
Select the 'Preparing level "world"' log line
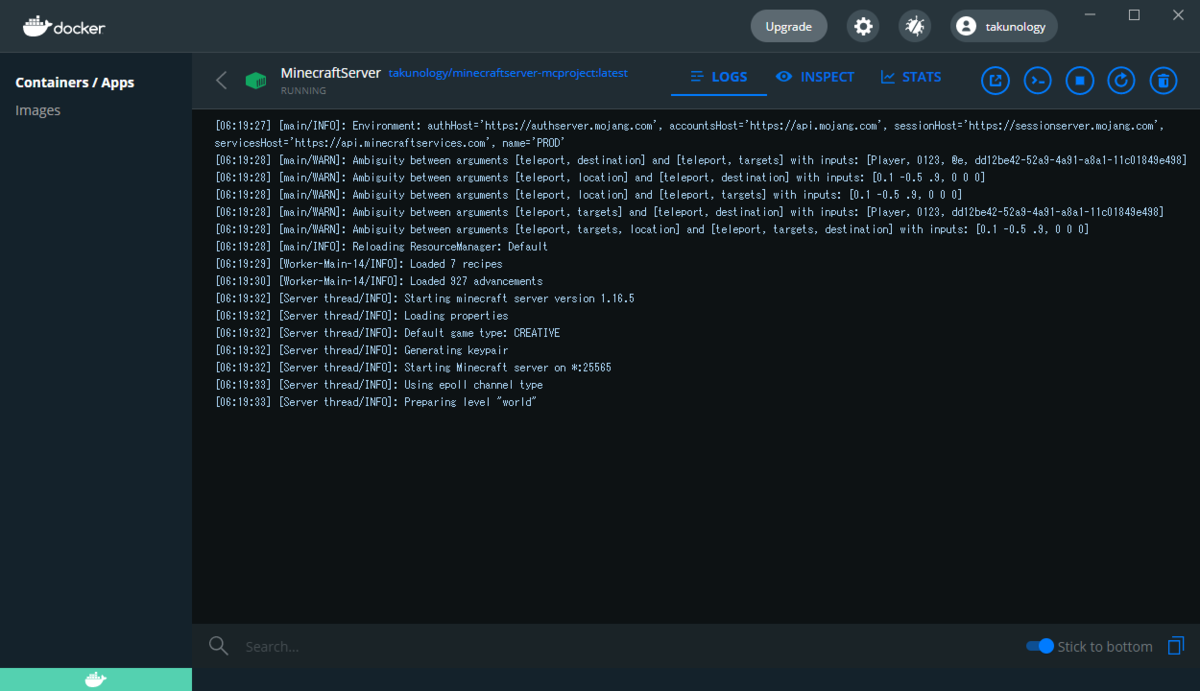(376, 402)
